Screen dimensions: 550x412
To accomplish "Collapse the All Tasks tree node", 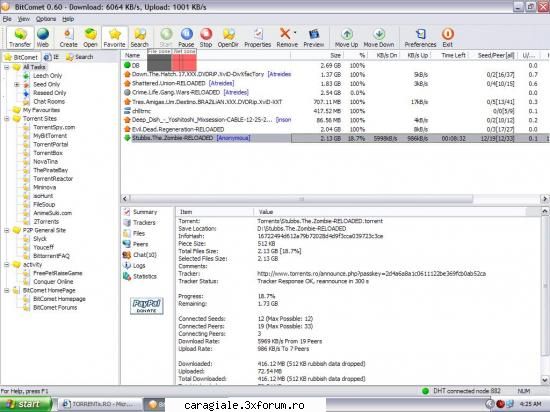I will click(7, 67).
